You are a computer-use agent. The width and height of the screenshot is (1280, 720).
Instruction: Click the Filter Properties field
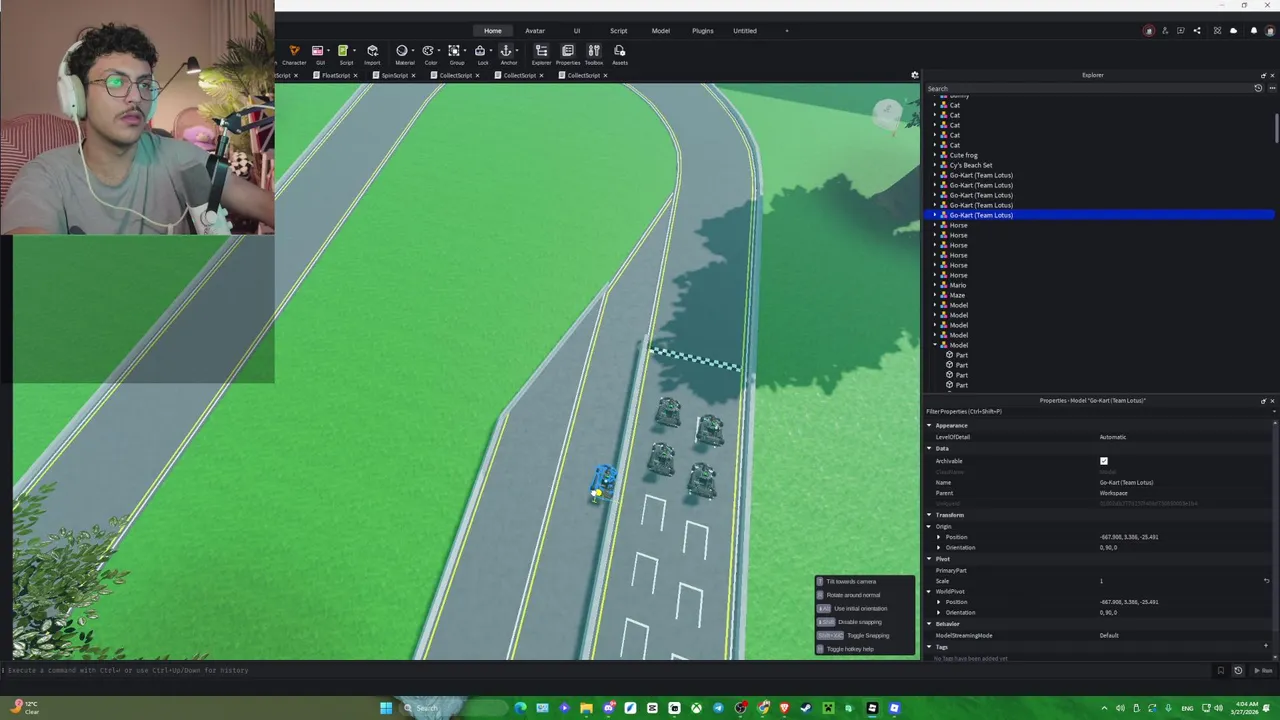pyautogui.click(x=1098, y=411)
